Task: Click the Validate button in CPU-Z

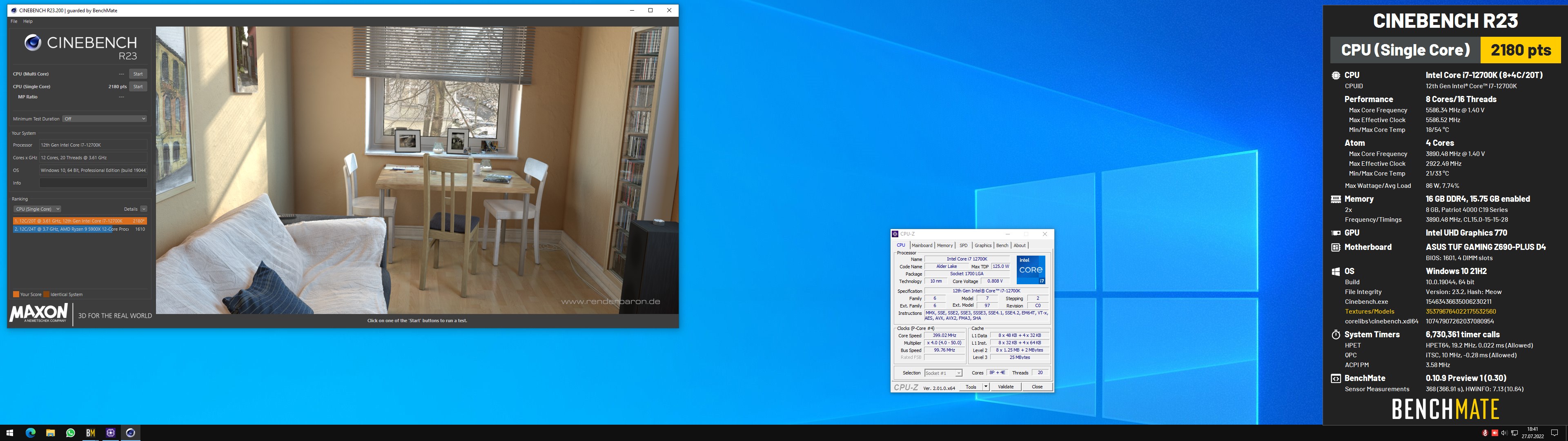Action: pos(1006,387)
